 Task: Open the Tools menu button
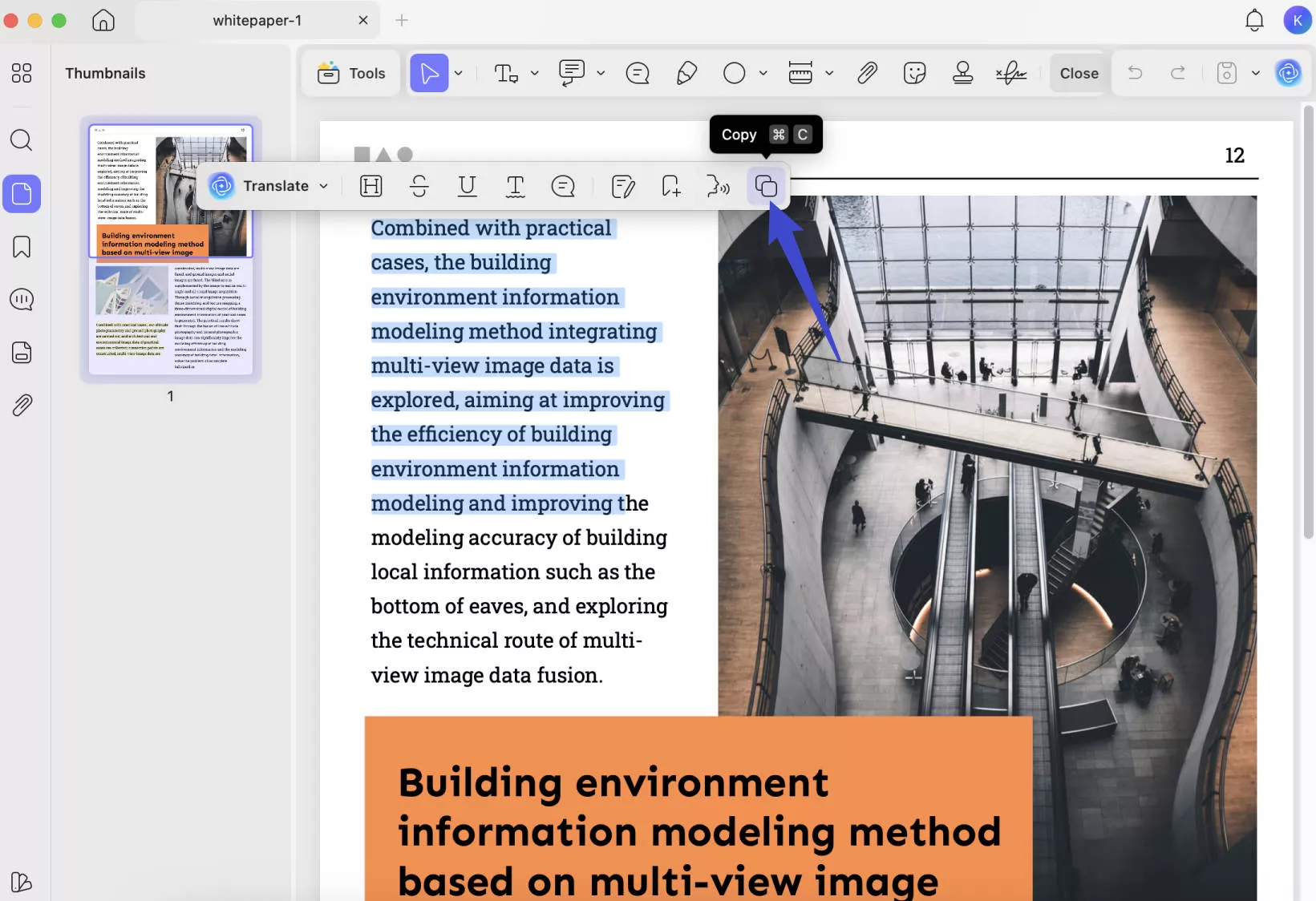click(x=351, y=73)
